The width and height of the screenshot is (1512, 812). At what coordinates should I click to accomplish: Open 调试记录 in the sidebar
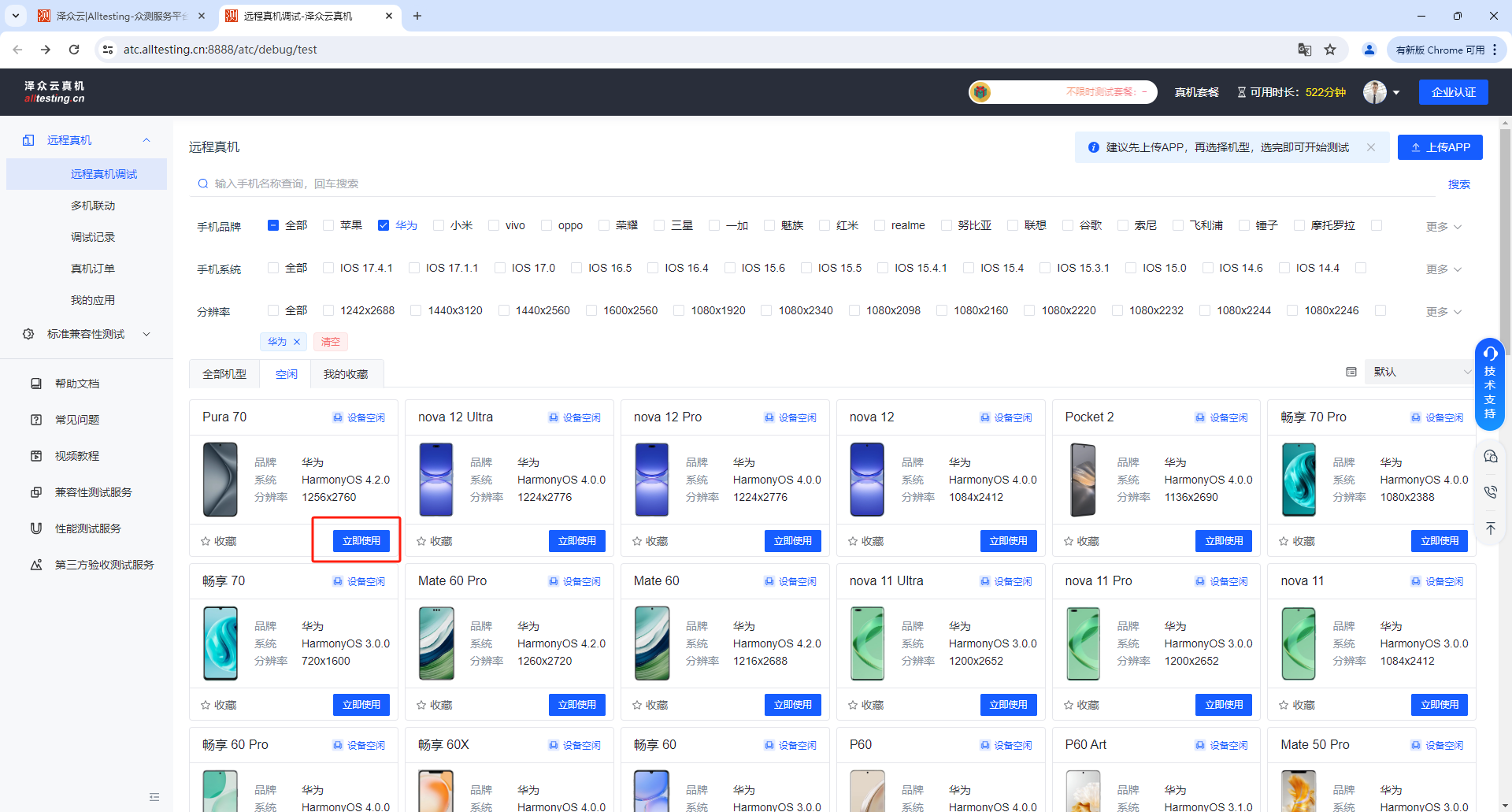93,237
